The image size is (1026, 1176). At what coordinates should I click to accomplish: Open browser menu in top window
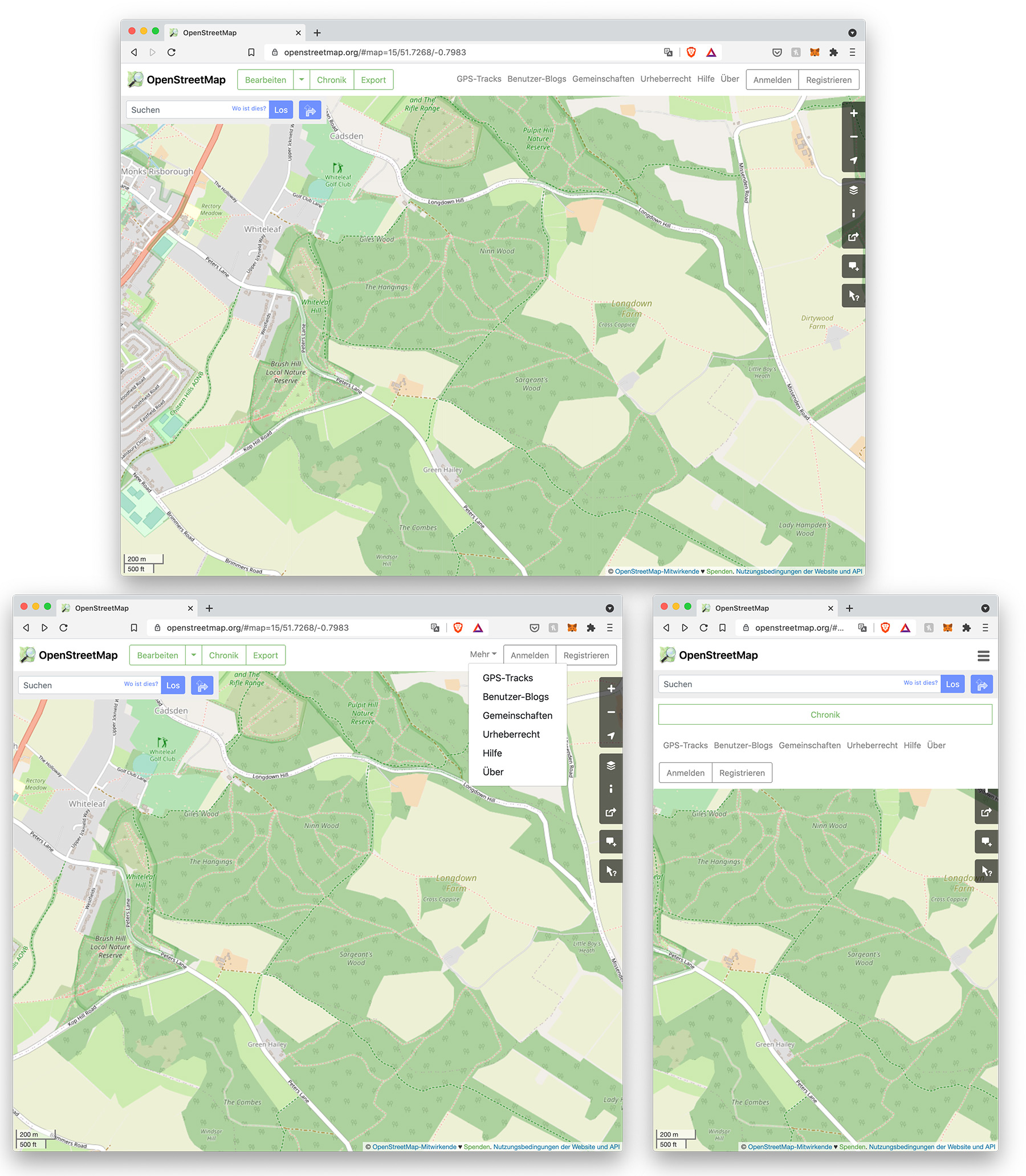852,52
